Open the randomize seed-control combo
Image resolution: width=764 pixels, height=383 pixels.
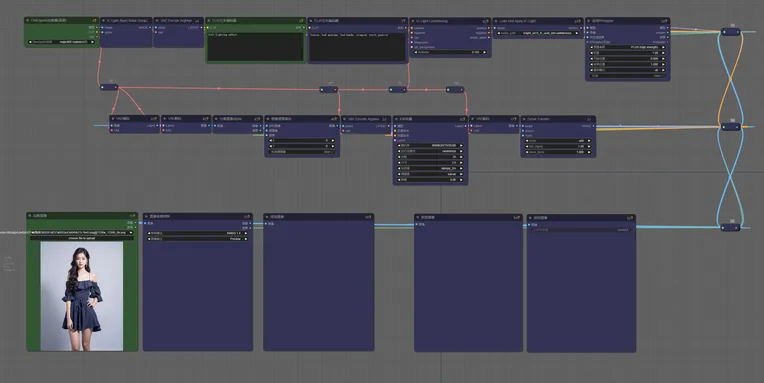430,151
